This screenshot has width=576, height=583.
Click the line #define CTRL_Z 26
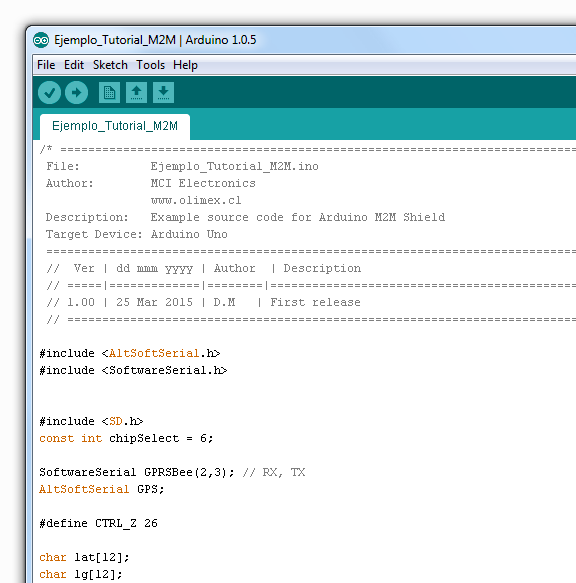click(x=99, y=524)
